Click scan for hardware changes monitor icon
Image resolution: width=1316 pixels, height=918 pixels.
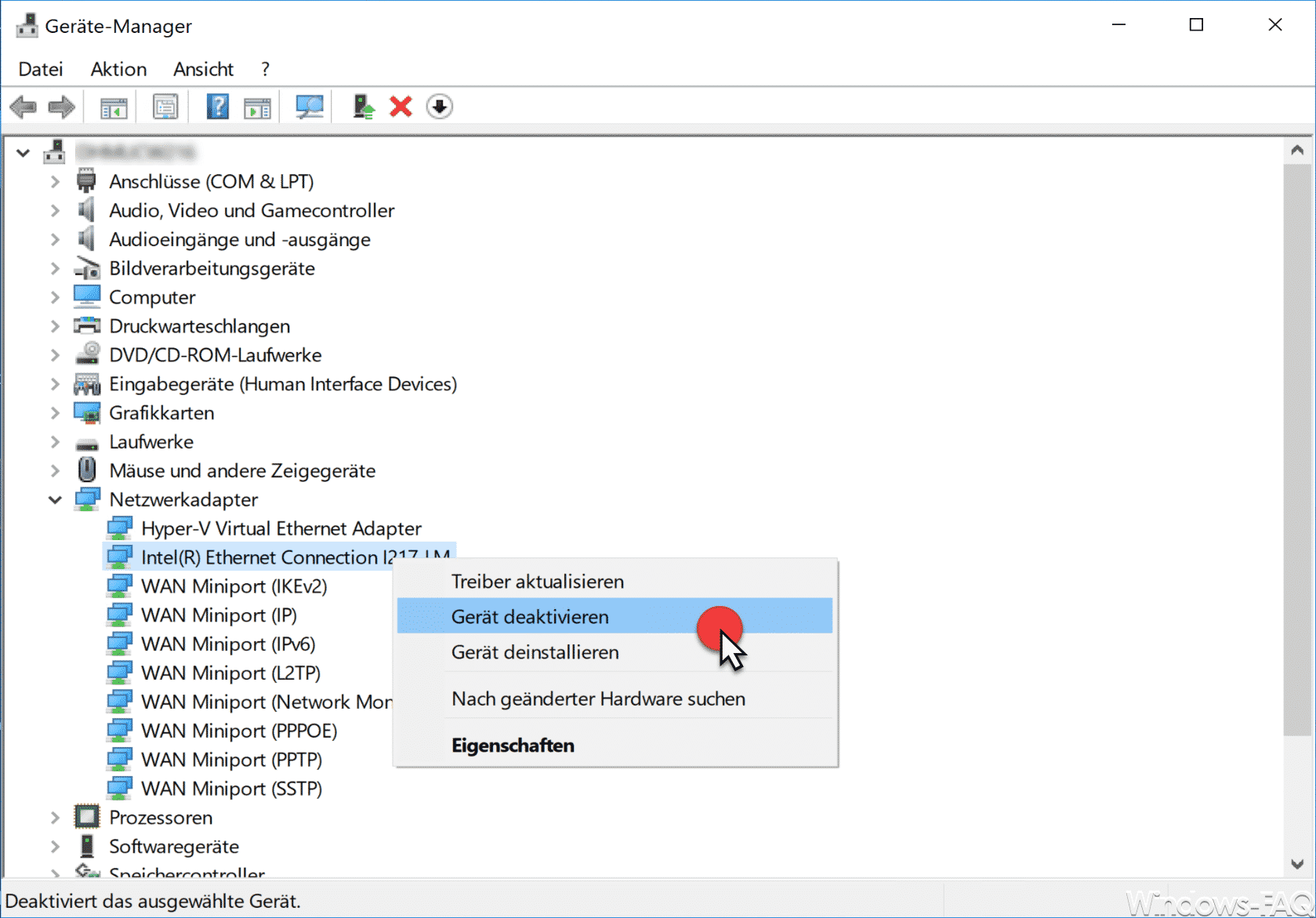[310, 107]
